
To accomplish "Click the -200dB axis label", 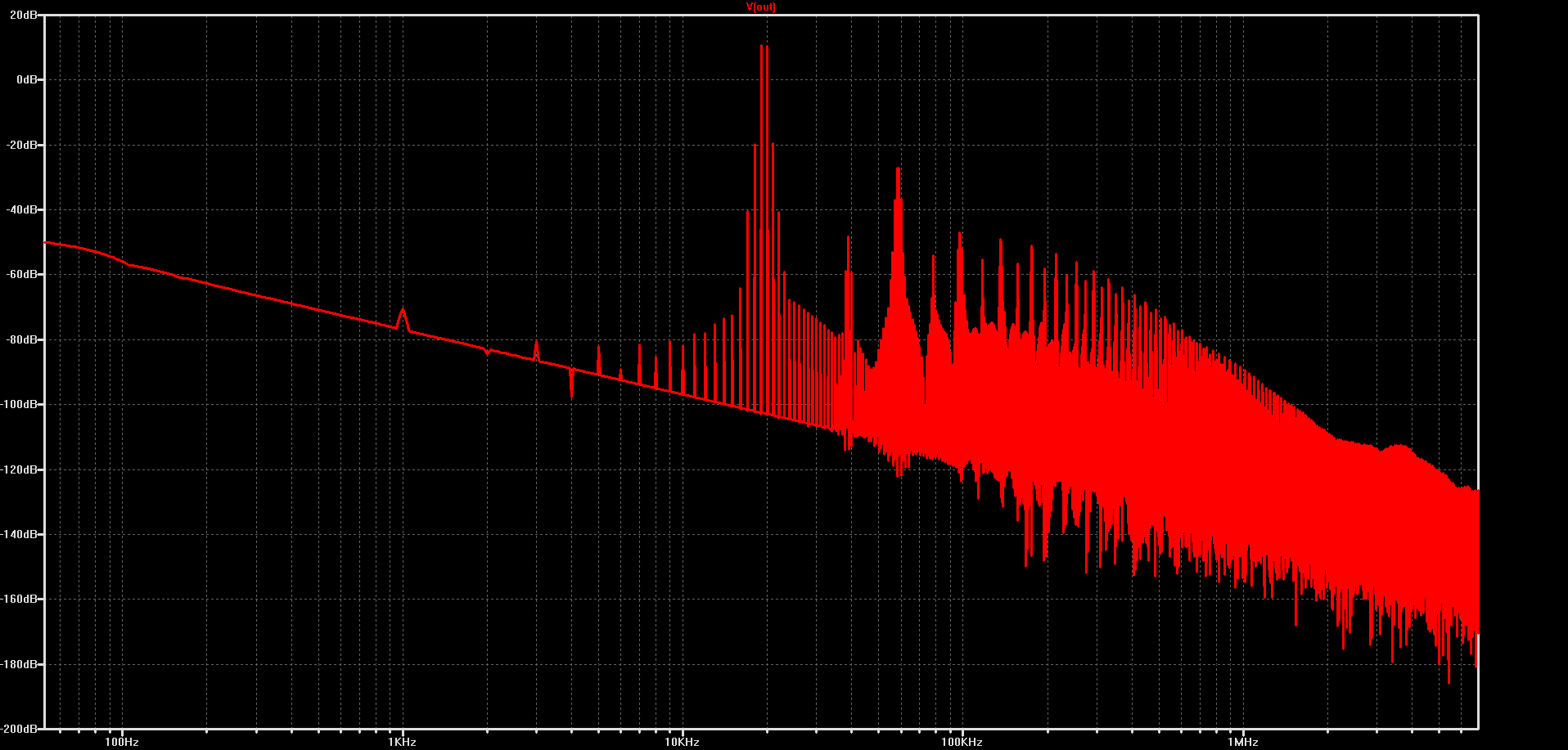I will coord(20,728).
